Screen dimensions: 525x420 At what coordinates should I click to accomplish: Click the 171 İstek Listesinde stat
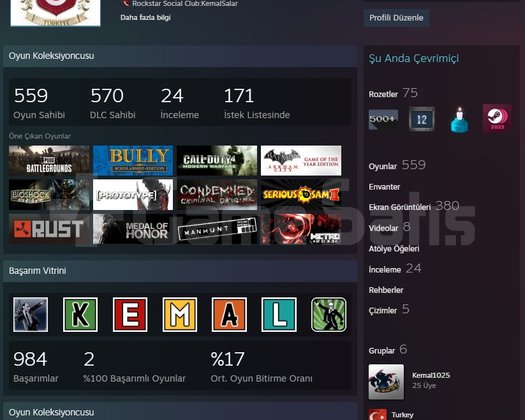[257, 103]
